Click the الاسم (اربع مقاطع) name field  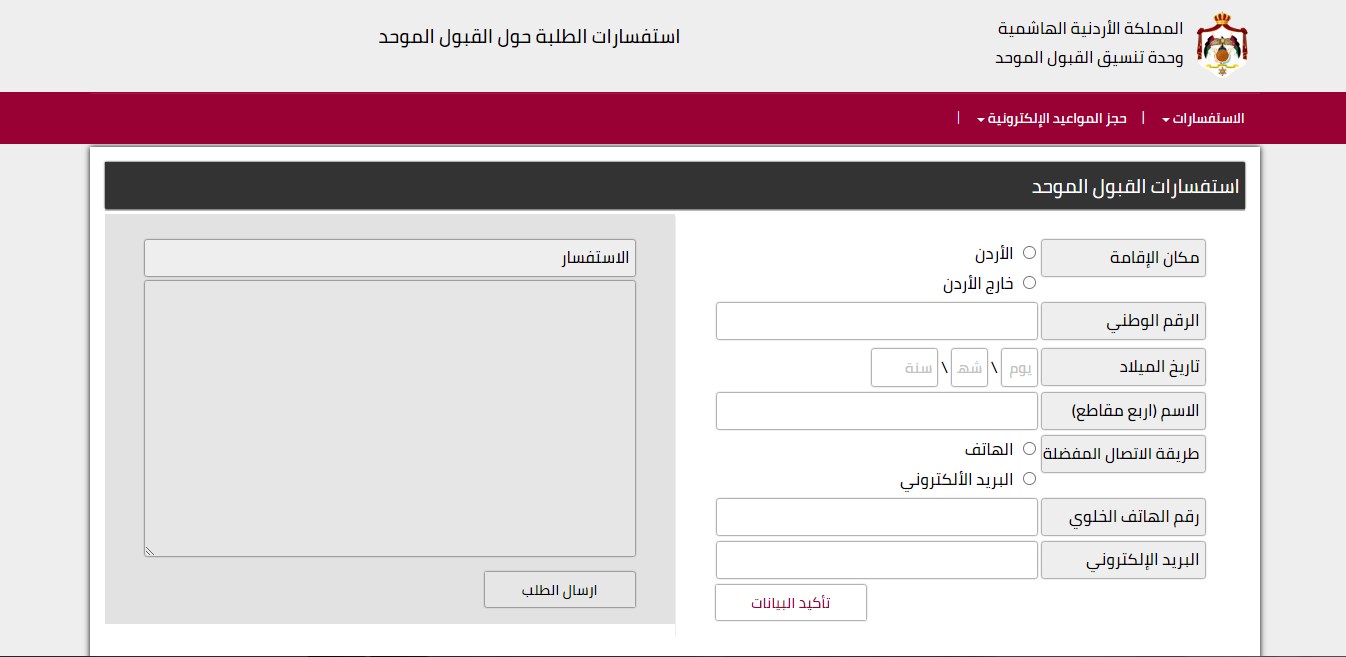point(876,411)
